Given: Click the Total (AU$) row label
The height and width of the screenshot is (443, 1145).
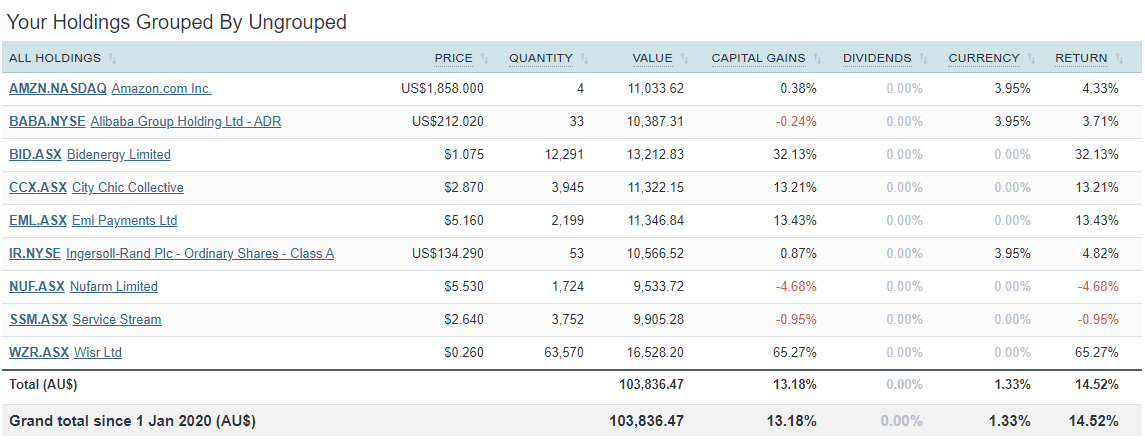Looking at the screenshot, I should point(43,384).
